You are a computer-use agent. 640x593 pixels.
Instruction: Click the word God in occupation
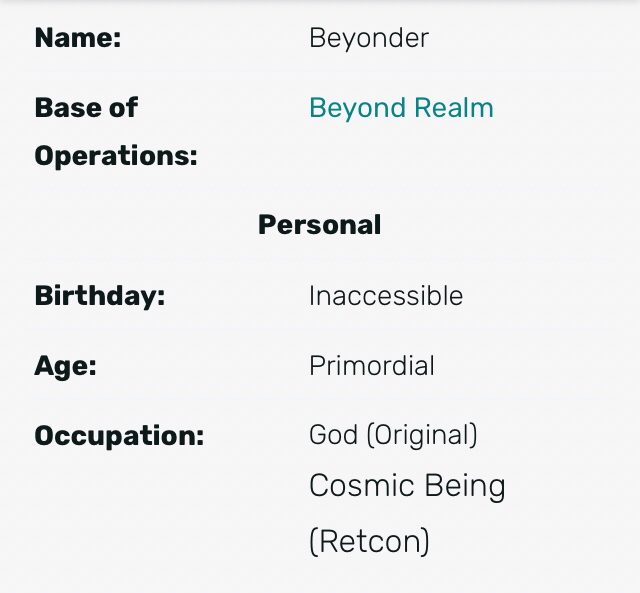coord(333,435)
